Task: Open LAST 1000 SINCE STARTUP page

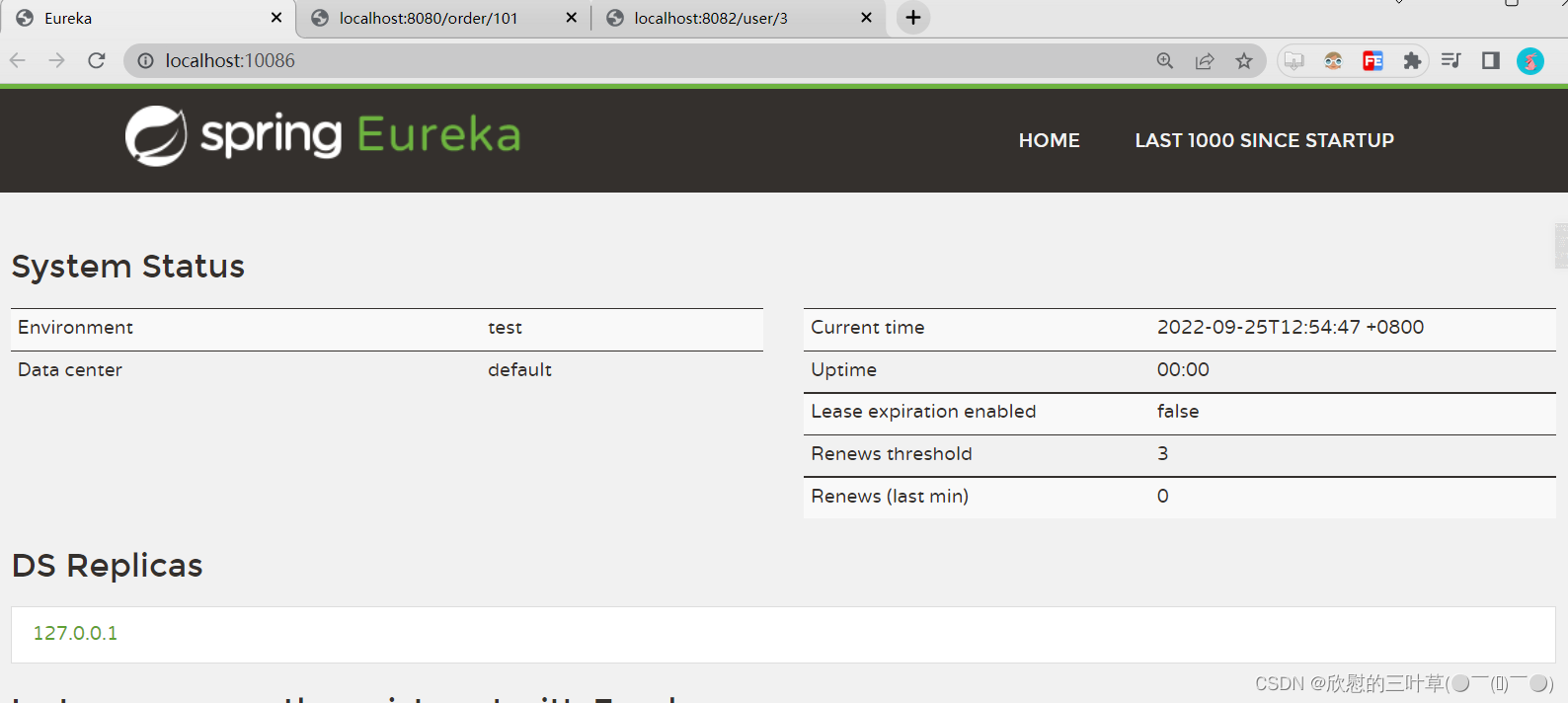Action: click(x=1264, y=140)
